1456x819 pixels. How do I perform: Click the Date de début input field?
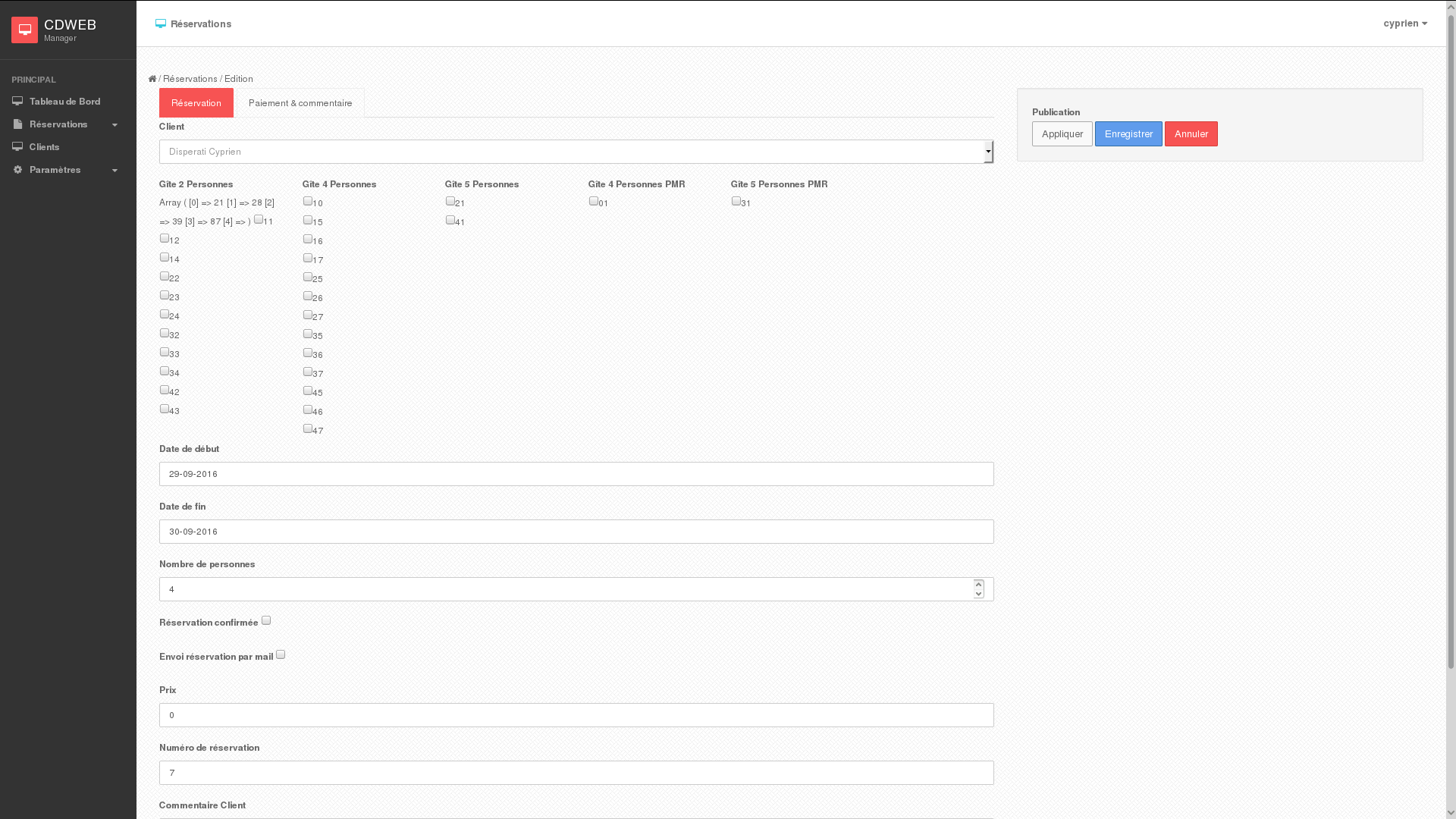tap(576, 473)
